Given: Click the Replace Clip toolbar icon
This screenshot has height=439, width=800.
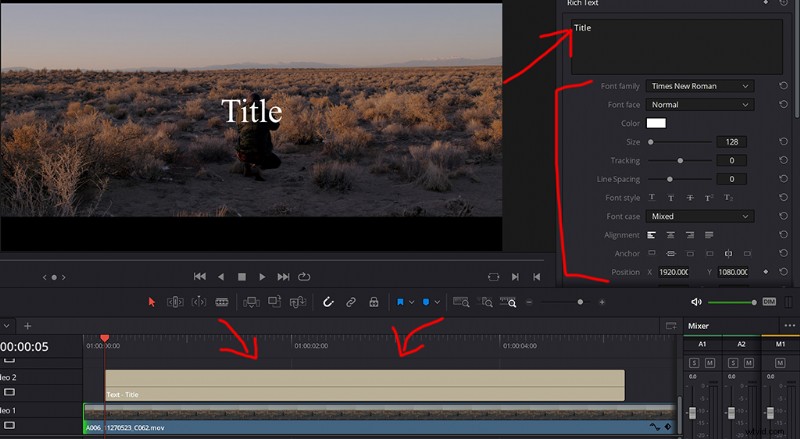Looking at the screenshot, I should click(x=297, y=302).
